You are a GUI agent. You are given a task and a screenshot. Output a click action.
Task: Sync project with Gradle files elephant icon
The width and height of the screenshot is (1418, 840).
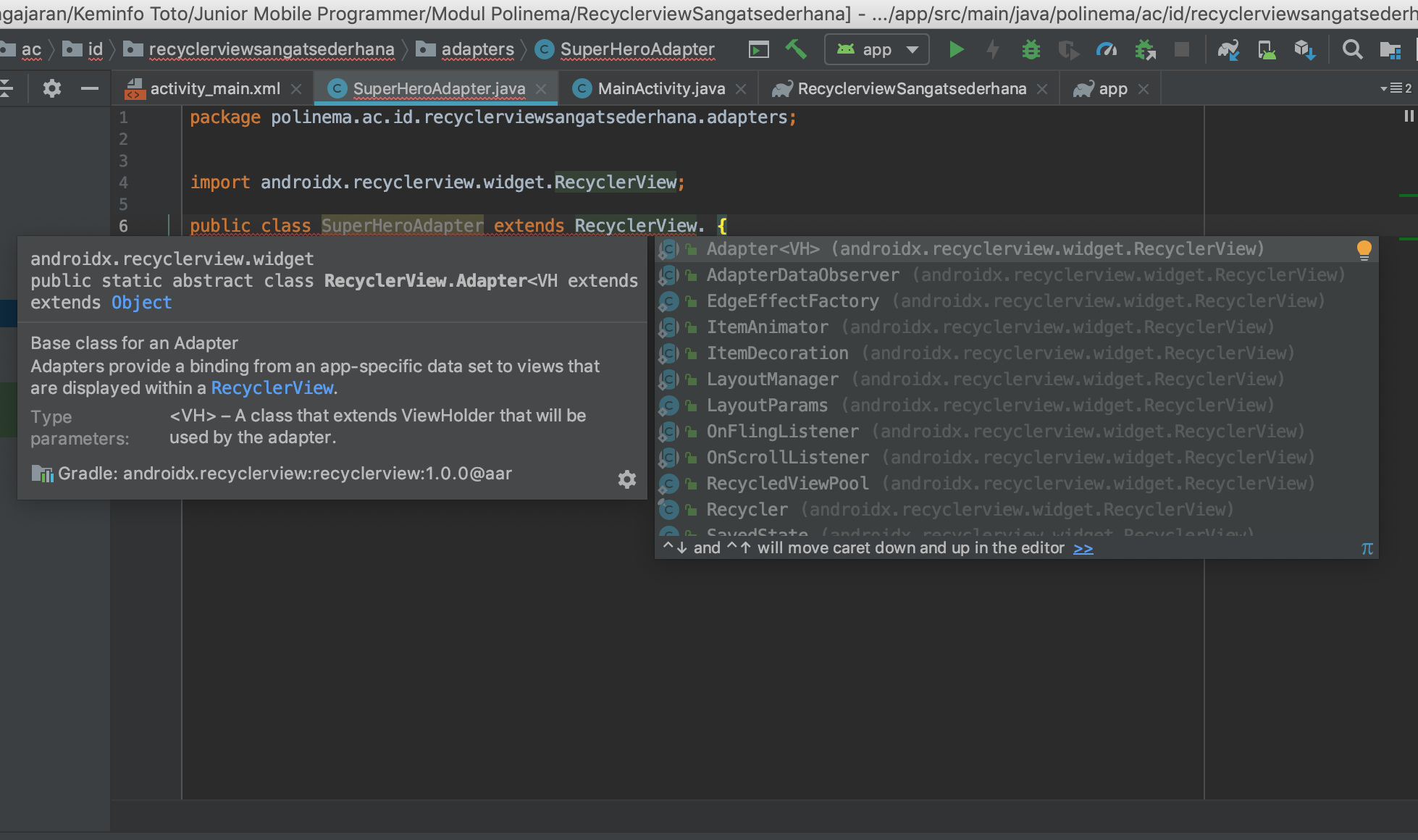tap(1228, 49)
